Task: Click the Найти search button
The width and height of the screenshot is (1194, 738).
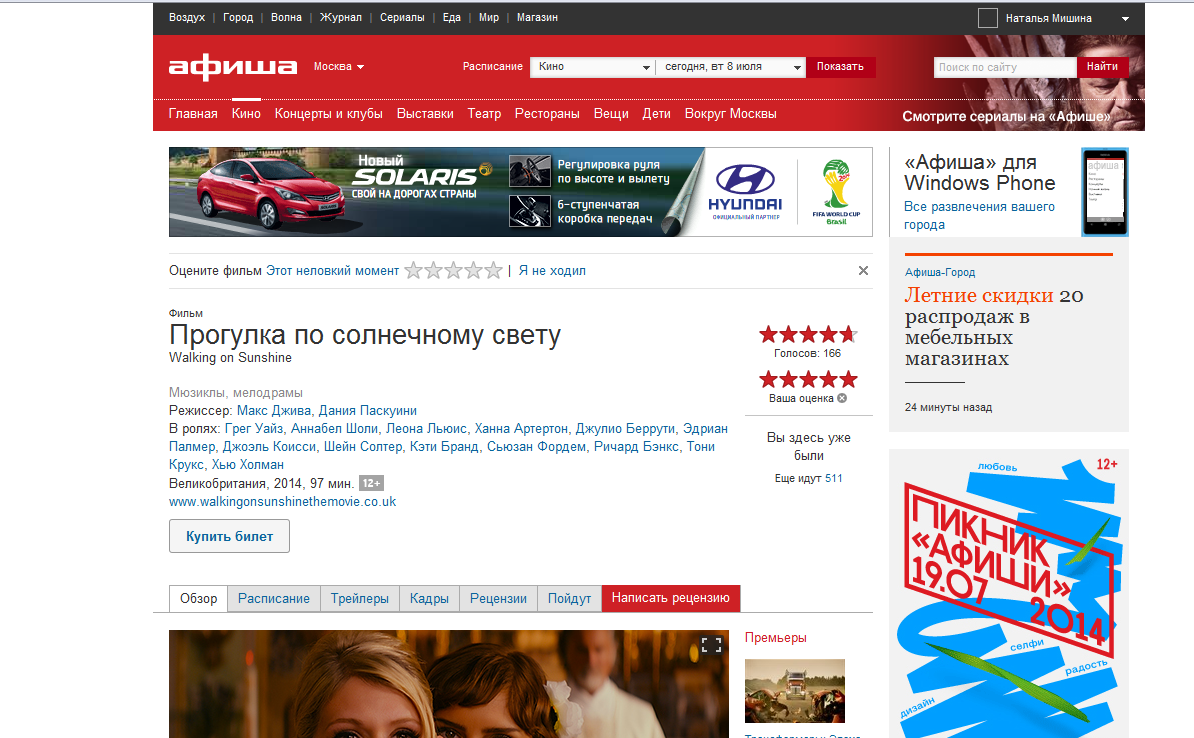Action: [1102, 67]
